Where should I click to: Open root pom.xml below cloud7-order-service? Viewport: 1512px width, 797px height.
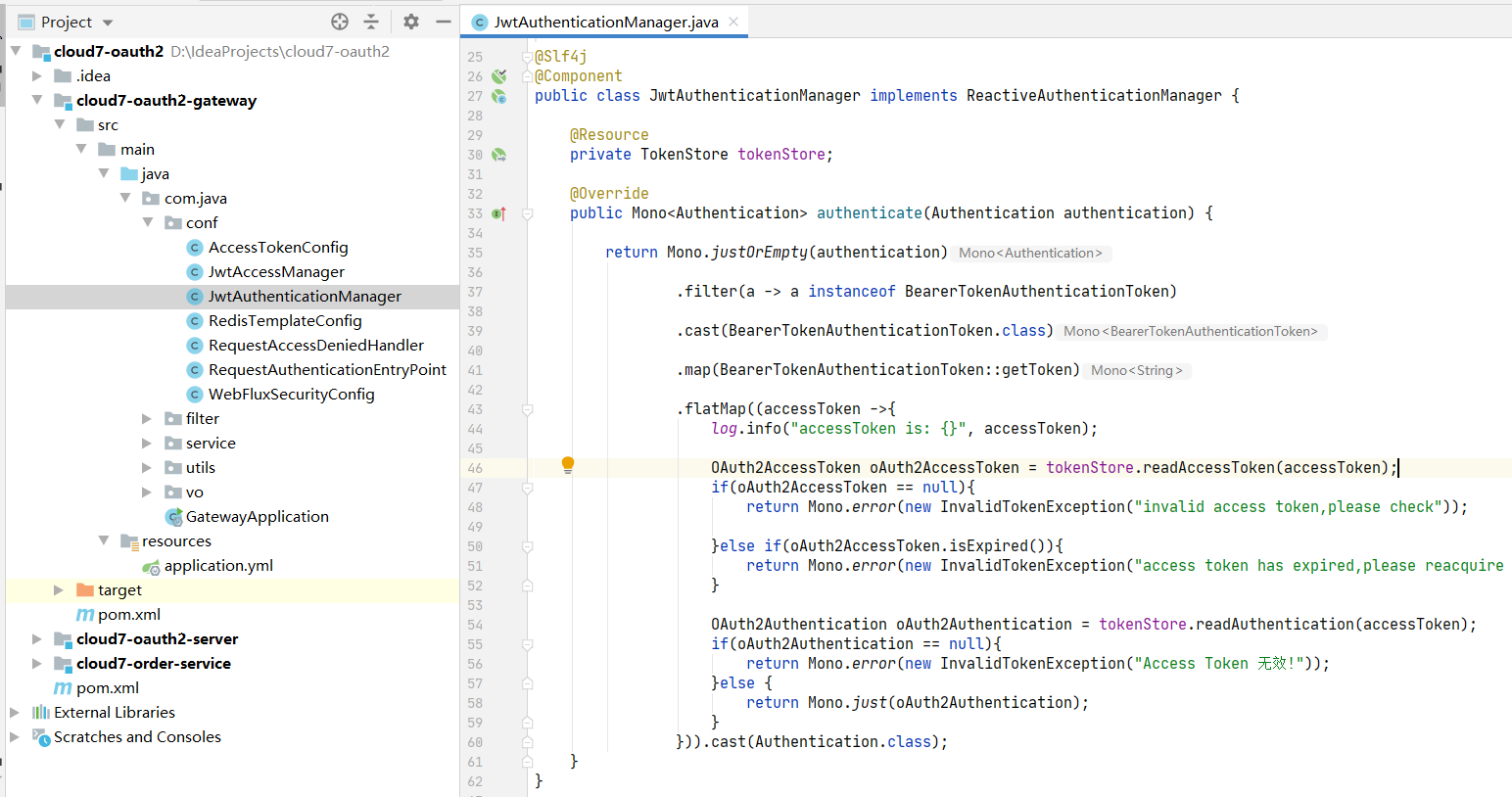(x=108, y=687)
